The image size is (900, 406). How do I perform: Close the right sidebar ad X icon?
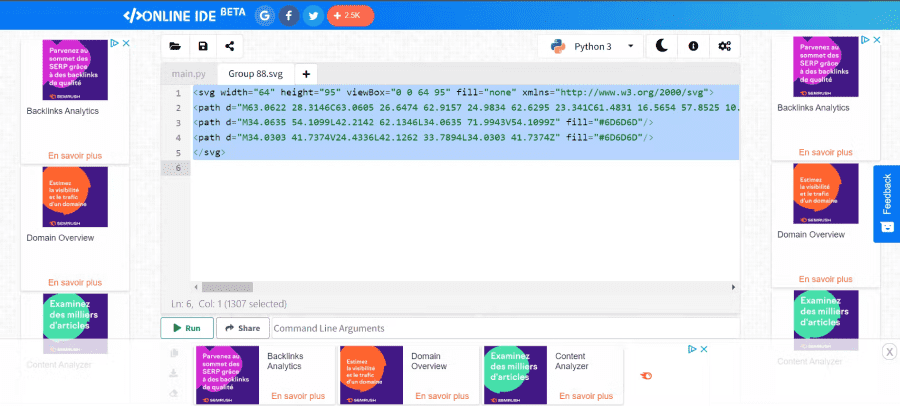click(x=877, y=40)
